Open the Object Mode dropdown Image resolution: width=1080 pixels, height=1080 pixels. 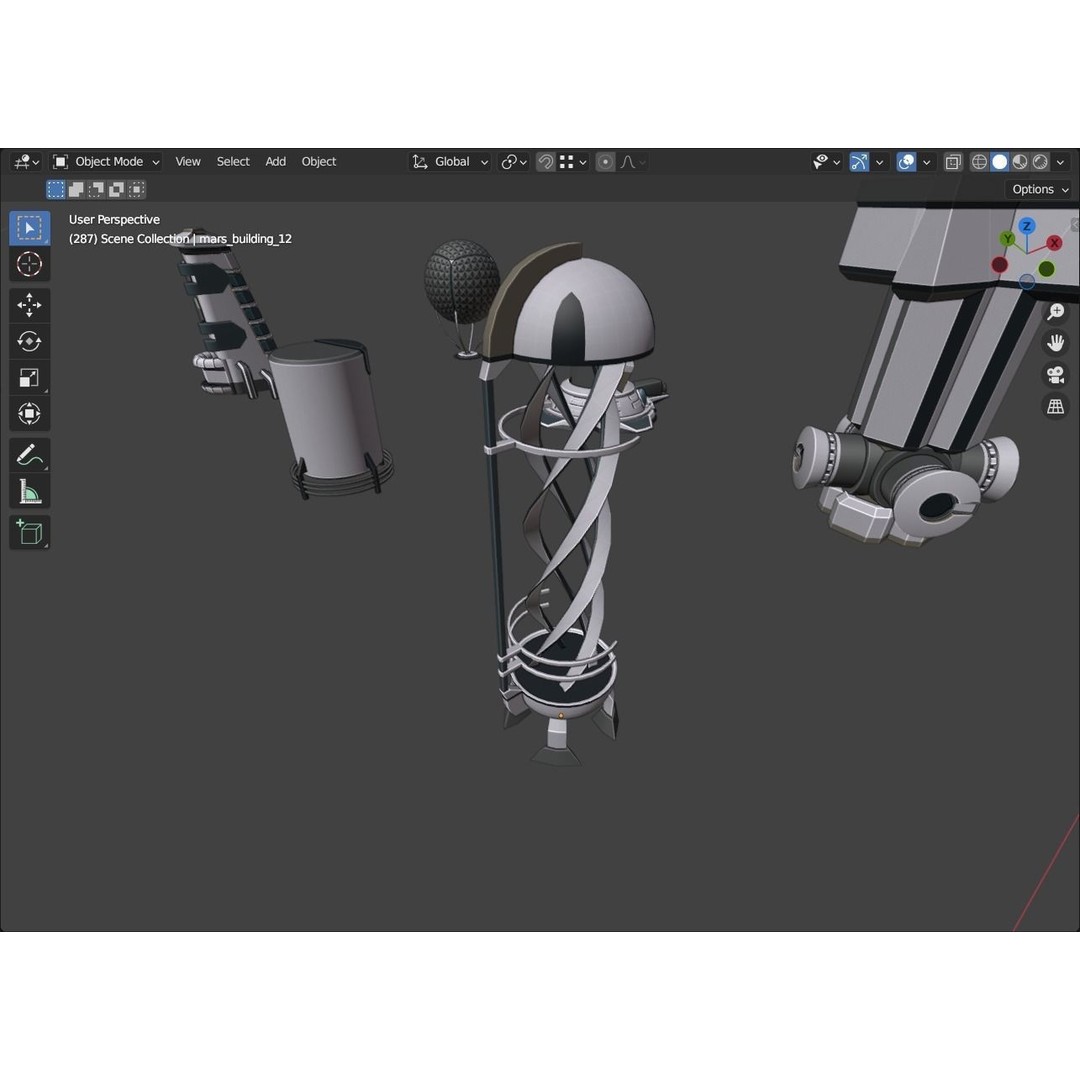coord(107,162)
